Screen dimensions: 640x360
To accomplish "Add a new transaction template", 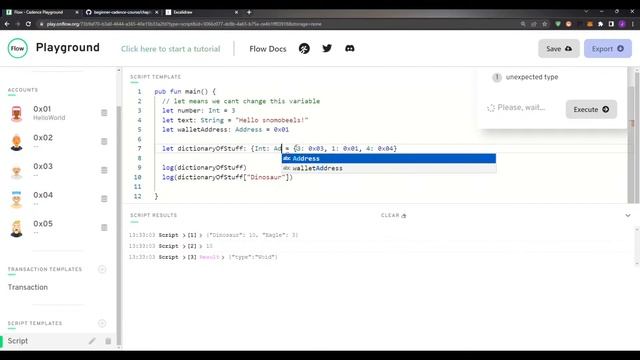I will pos(102,269).
